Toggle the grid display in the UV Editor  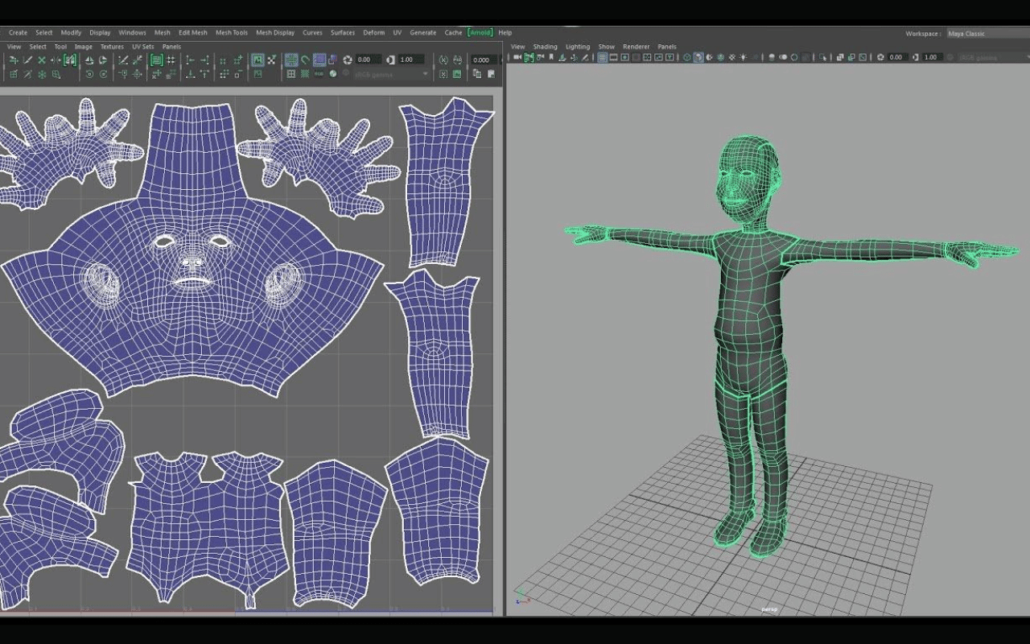pyautogui.click(x=293, y=73)
